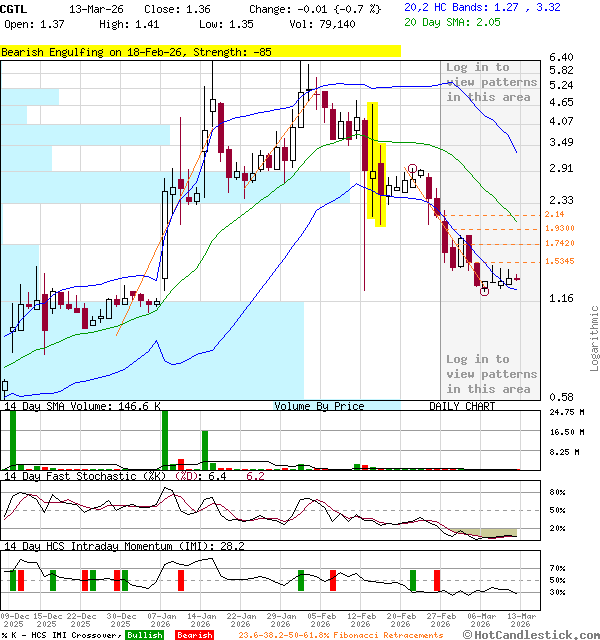This screenshot has height=640, width=600.
Task: Click the tallest green volume bar in early January
Action: click(164, 438)
